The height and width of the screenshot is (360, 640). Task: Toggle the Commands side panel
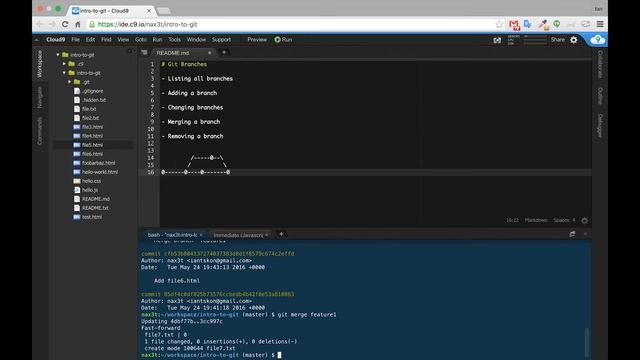click(40, 131)
